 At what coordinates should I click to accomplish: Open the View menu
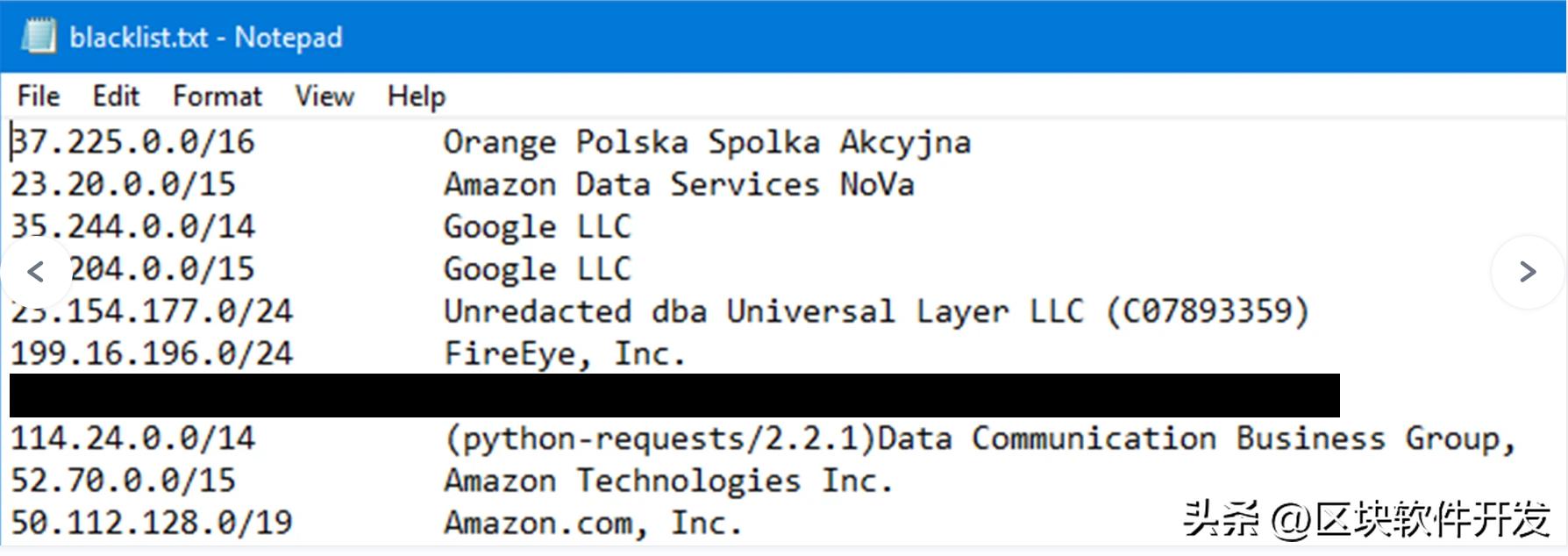click(x=324, y=96)
